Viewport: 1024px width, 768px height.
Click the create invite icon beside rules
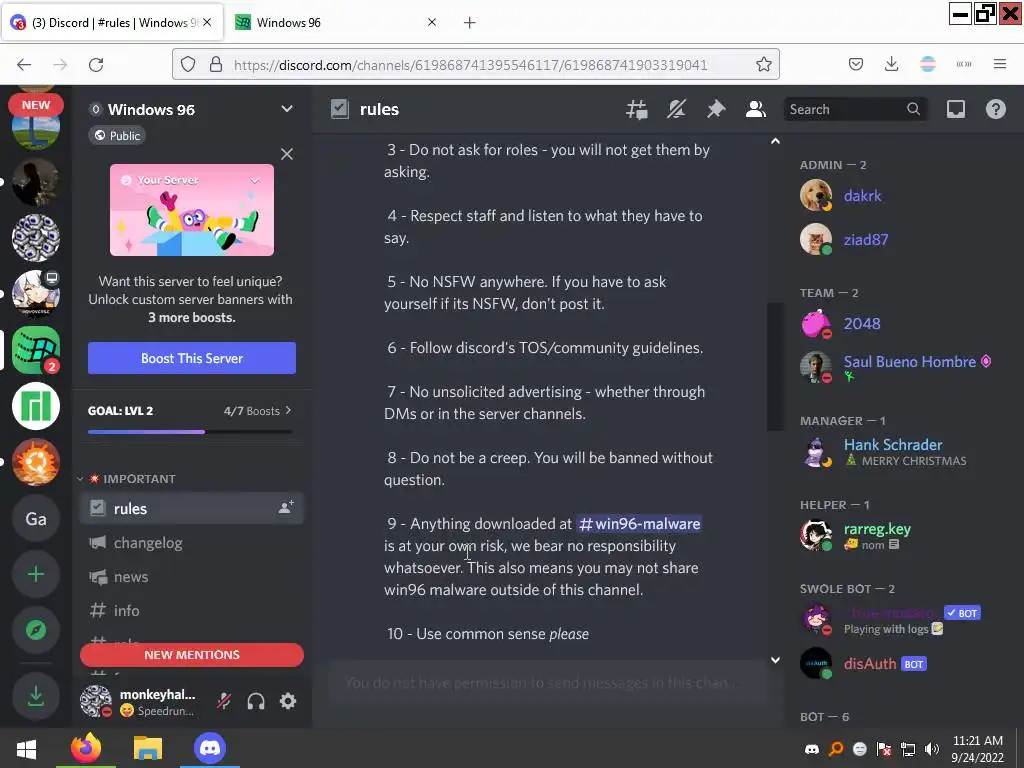pos(286,507)
